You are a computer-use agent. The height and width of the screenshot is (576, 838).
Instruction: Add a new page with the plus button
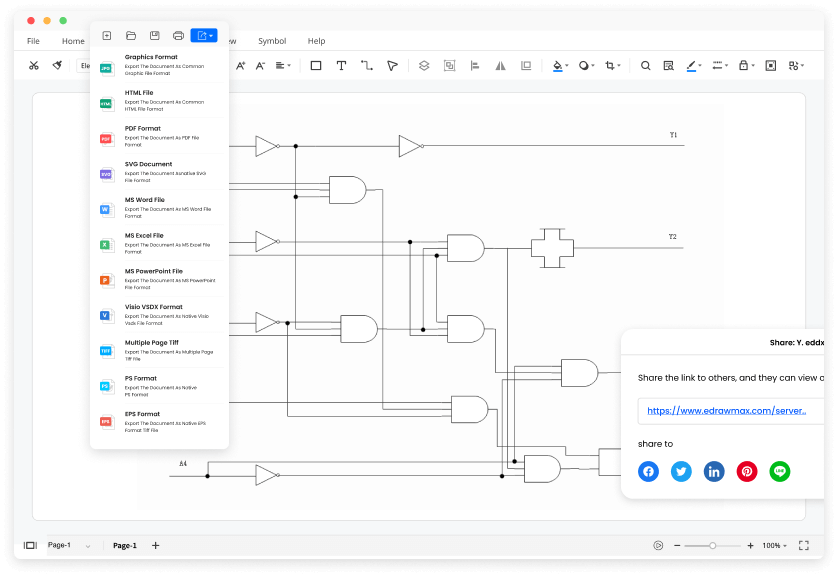coord(155,545)
